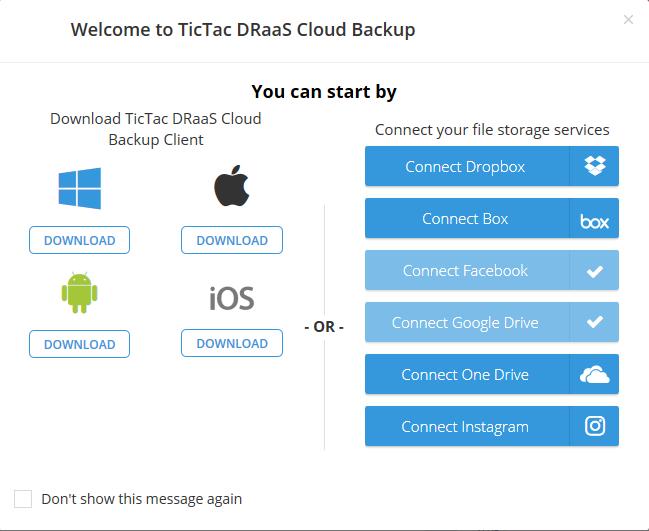The height and width of the screenshot is (531, 649).
Task: Click the Apple logo icon
Action: (x=232, y=186)
